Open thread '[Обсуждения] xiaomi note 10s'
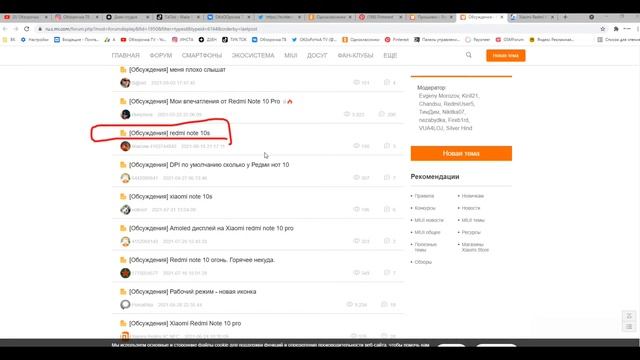 tap(171, 196)
